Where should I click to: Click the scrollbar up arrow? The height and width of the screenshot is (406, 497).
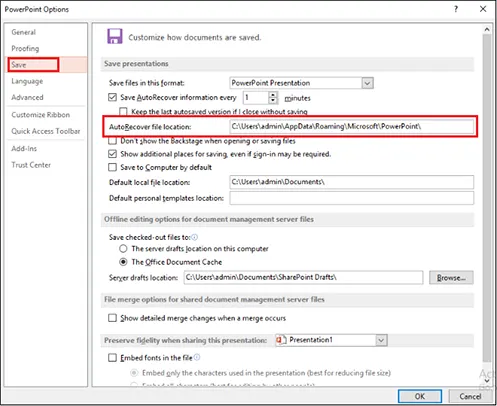click(x=487, y=29)
